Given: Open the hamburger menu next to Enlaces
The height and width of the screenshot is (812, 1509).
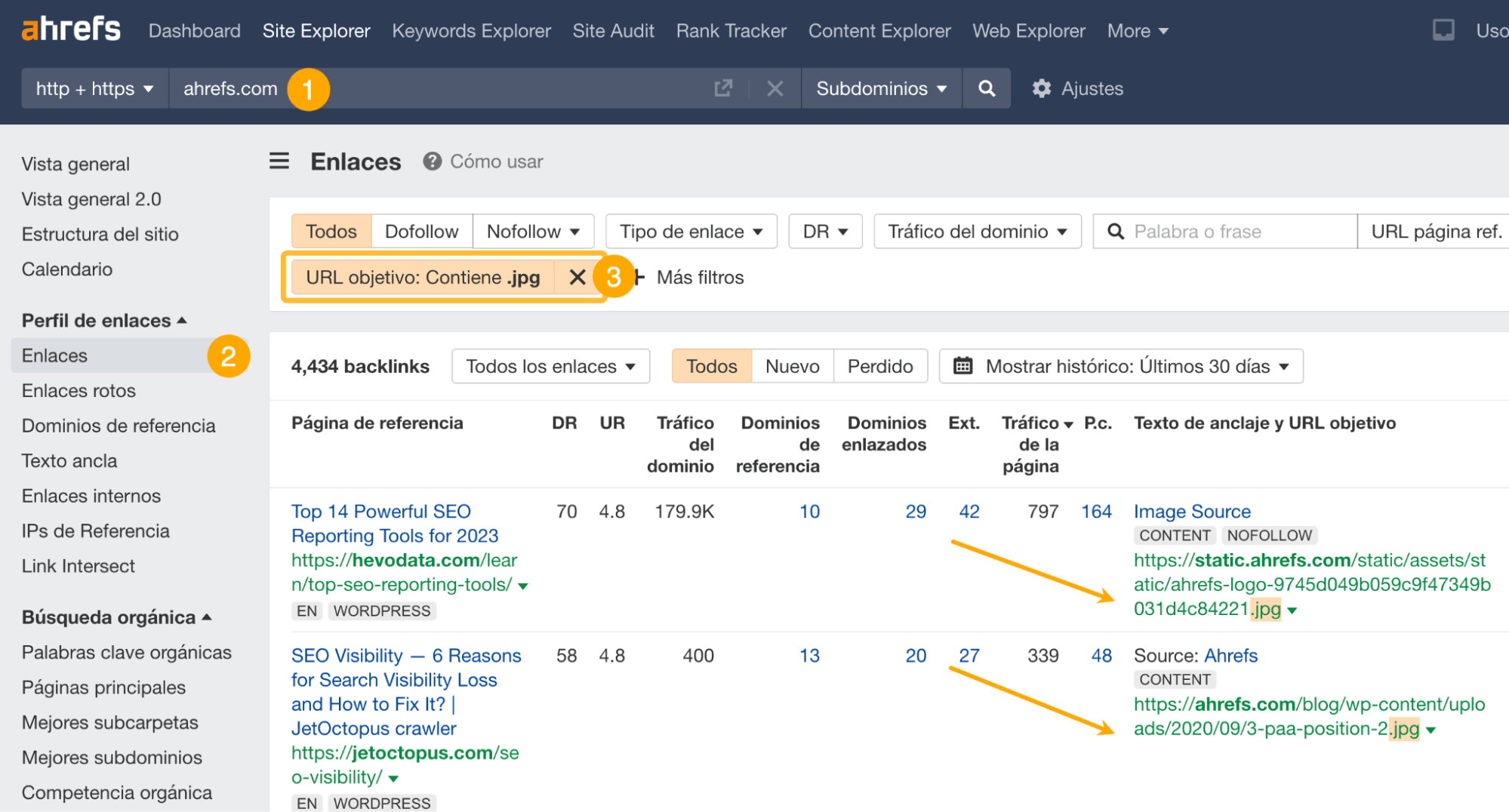Looking at the screenshot, I should point(279,161).
